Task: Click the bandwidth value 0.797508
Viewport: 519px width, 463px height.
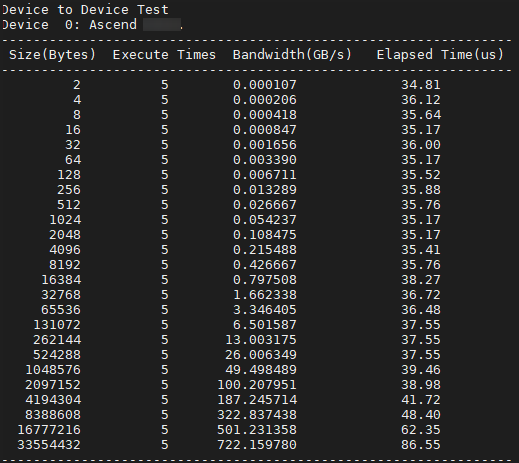Action: pos(265,280)
